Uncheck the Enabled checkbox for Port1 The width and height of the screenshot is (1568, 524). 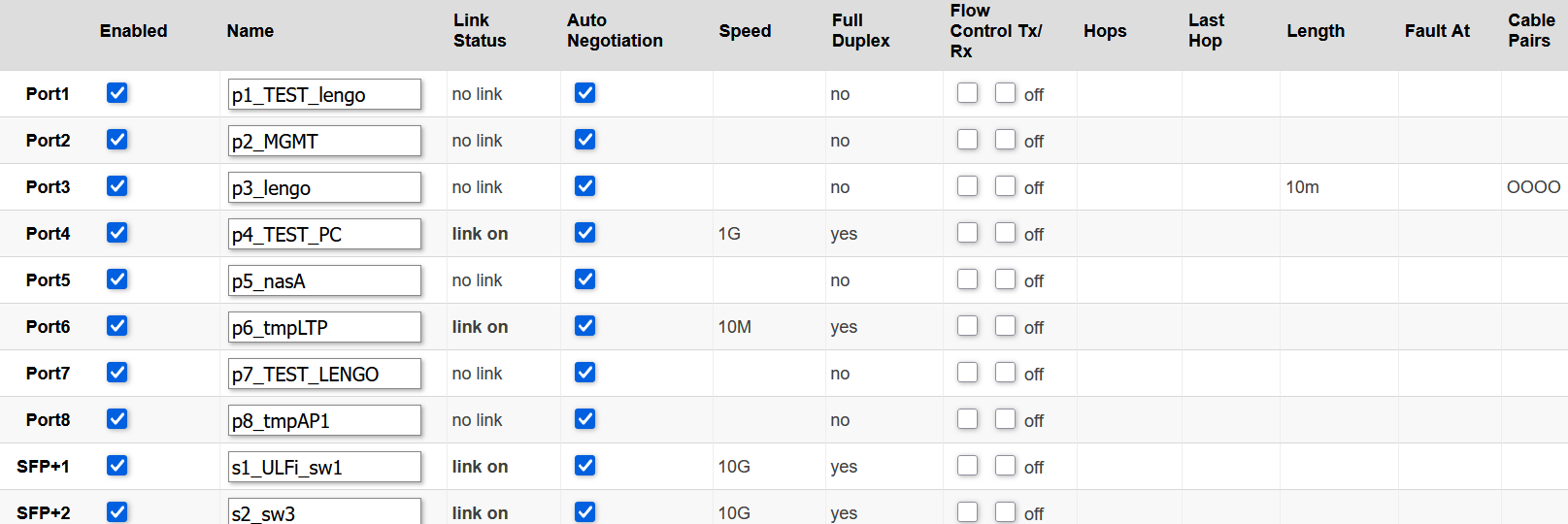coord(117,93)
